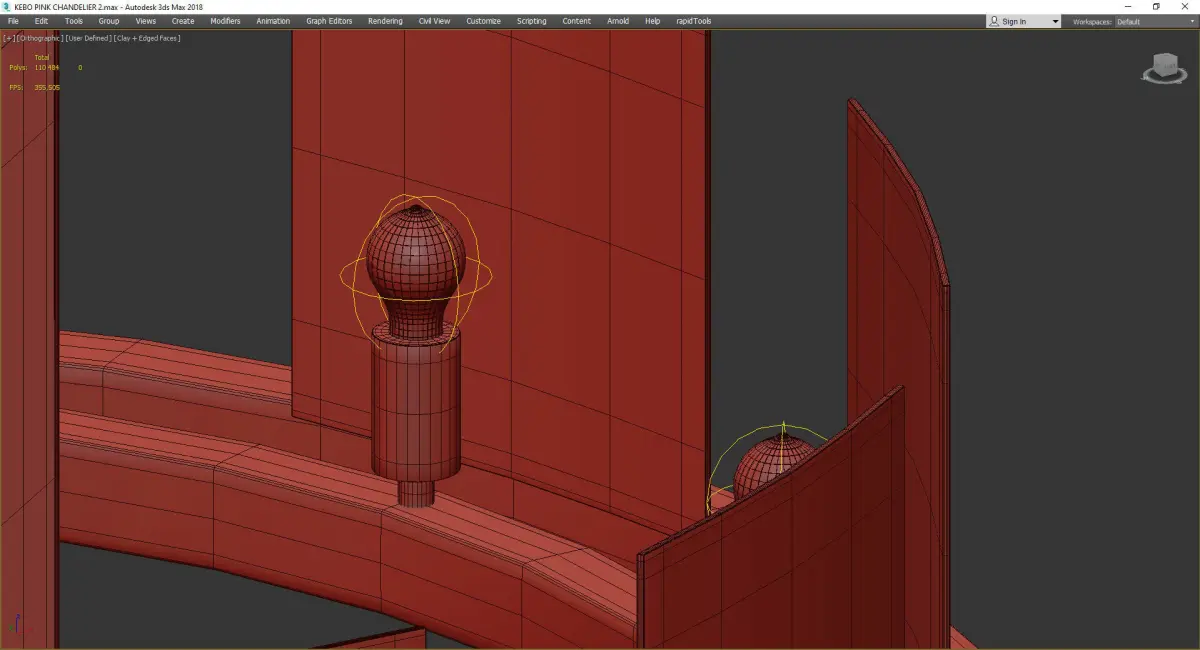Open the Group menu
1200x650 pixels.
pos(109,21)
